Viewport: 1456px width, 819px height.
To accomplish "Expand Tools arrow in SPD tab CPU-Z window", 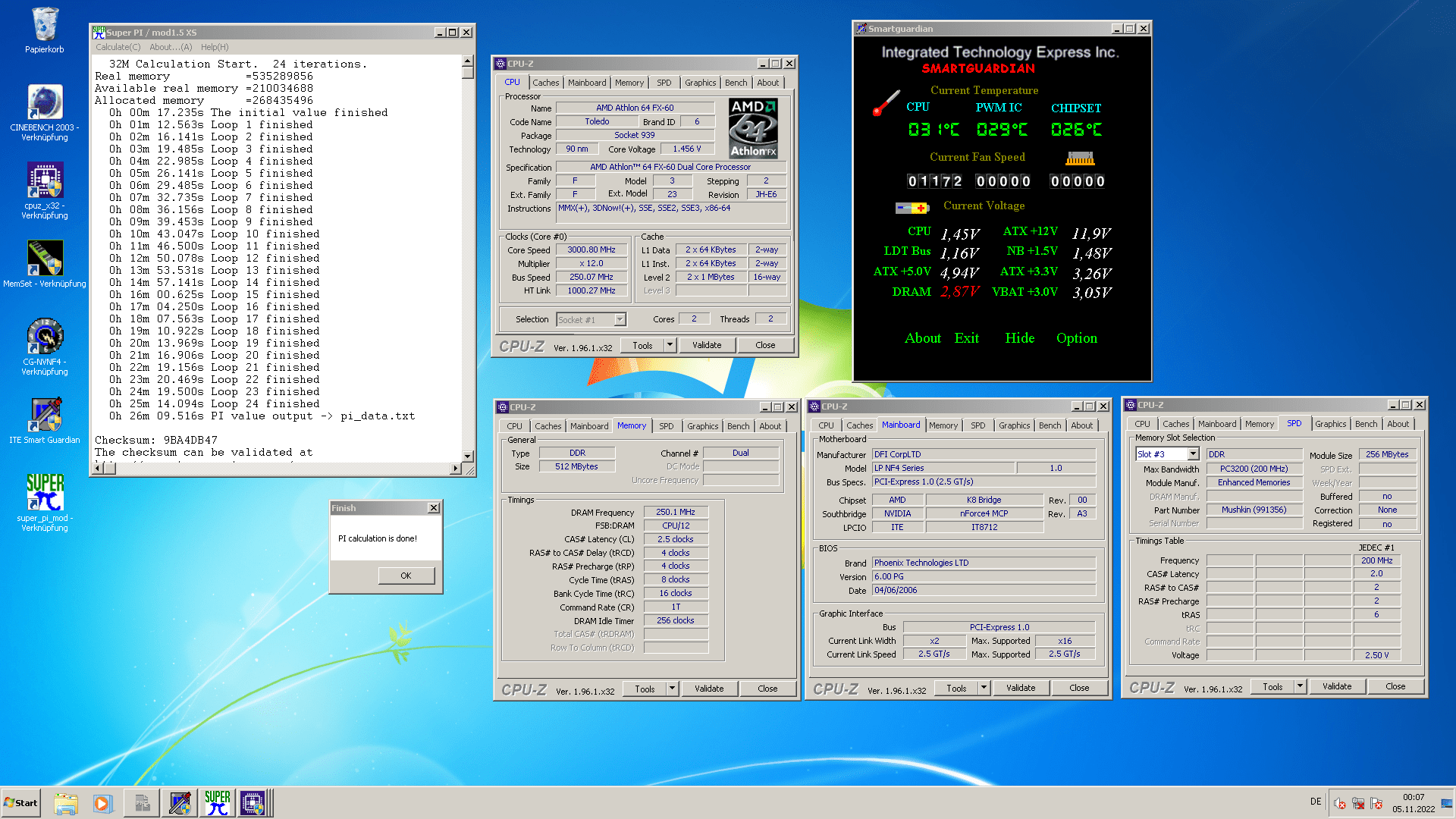I will [x=1300, y=686].
